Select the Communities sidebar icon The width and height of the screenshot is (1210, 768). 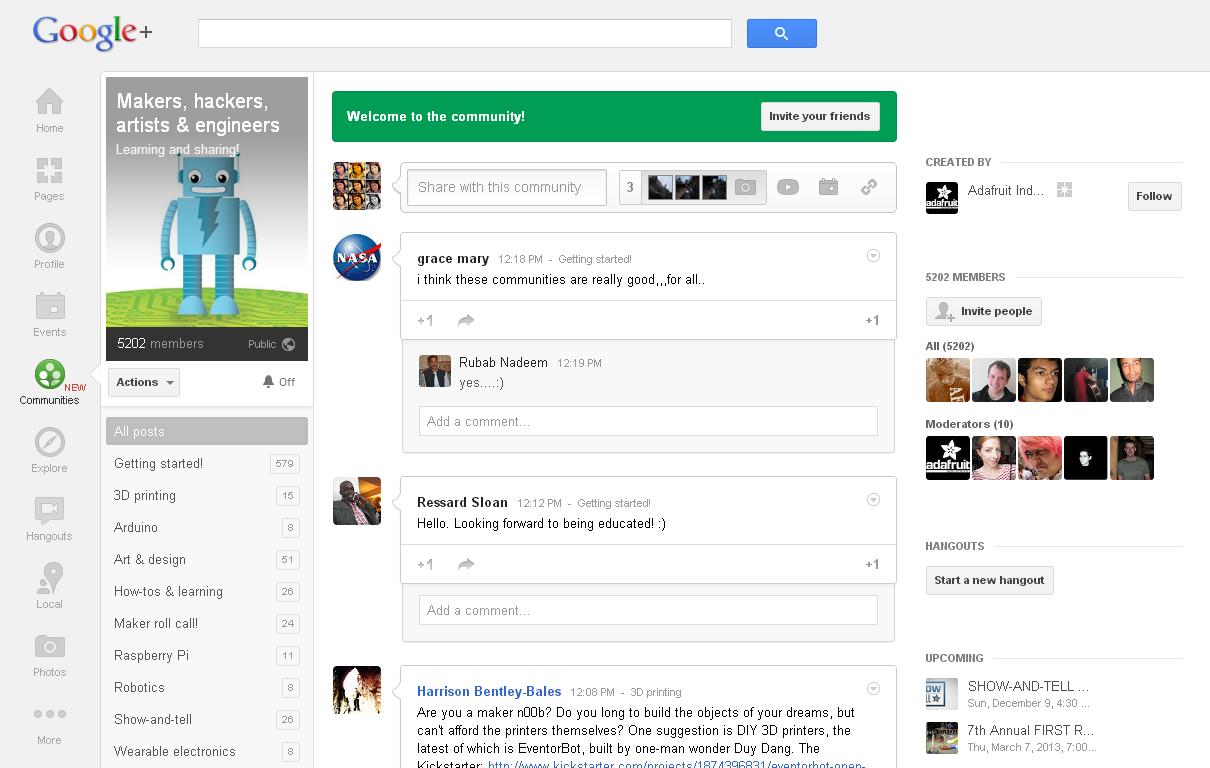[49, 382]
